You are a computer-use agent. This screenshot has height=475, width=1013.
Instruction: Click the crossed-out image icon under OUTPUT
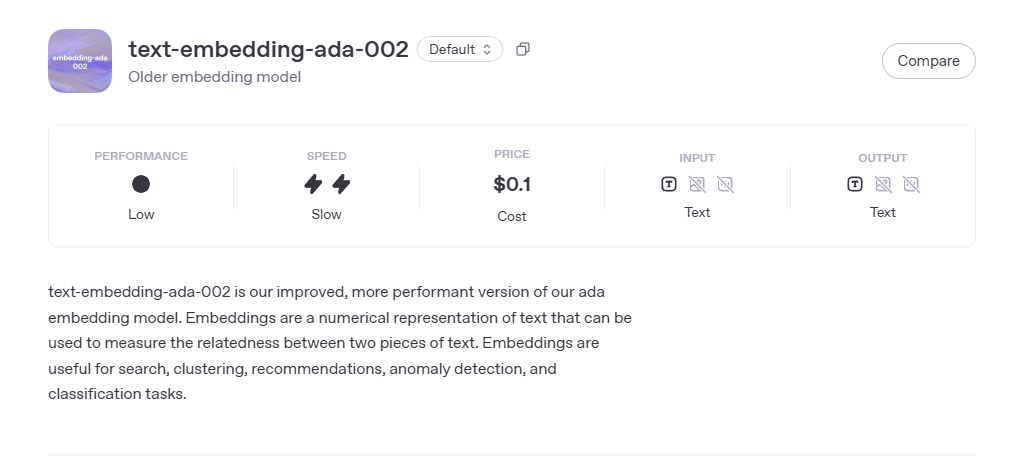pos(883,184)
